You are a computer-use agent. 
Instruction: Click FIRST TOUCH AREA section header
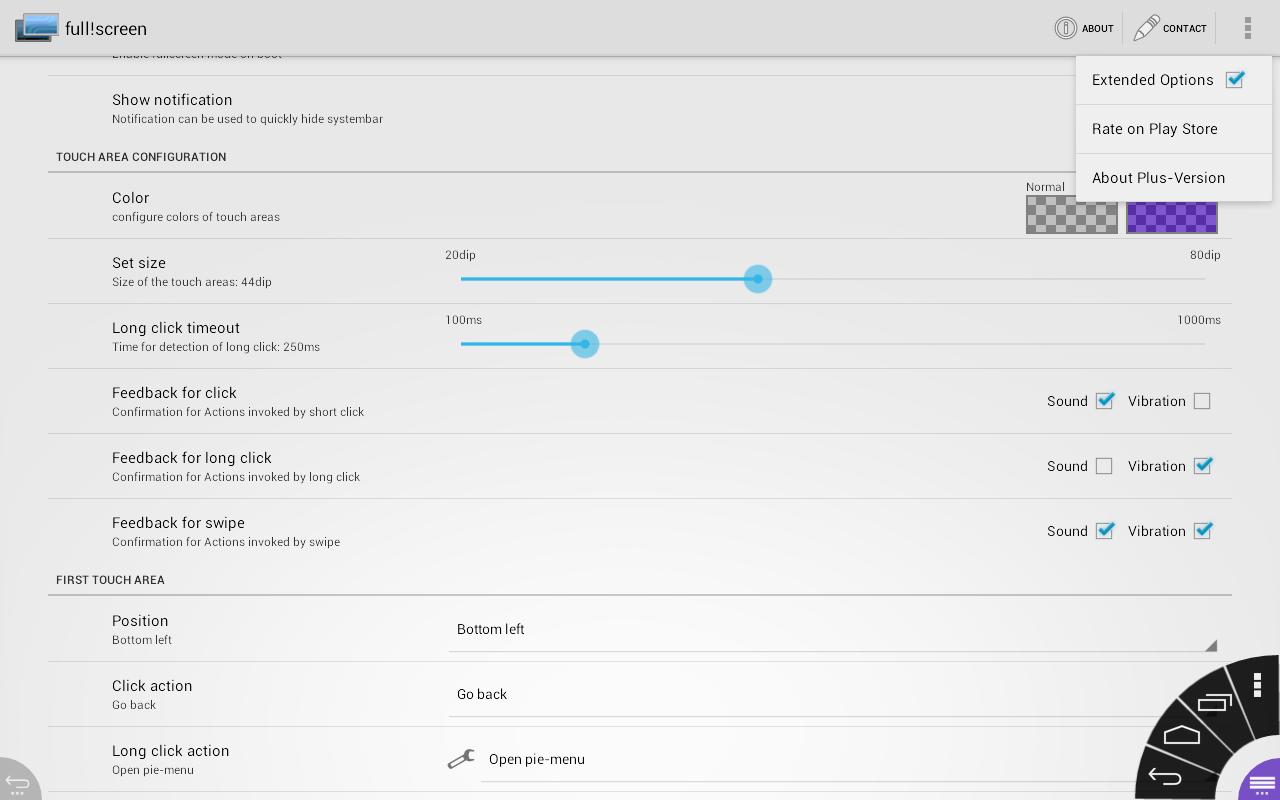[x=110, y=580]
